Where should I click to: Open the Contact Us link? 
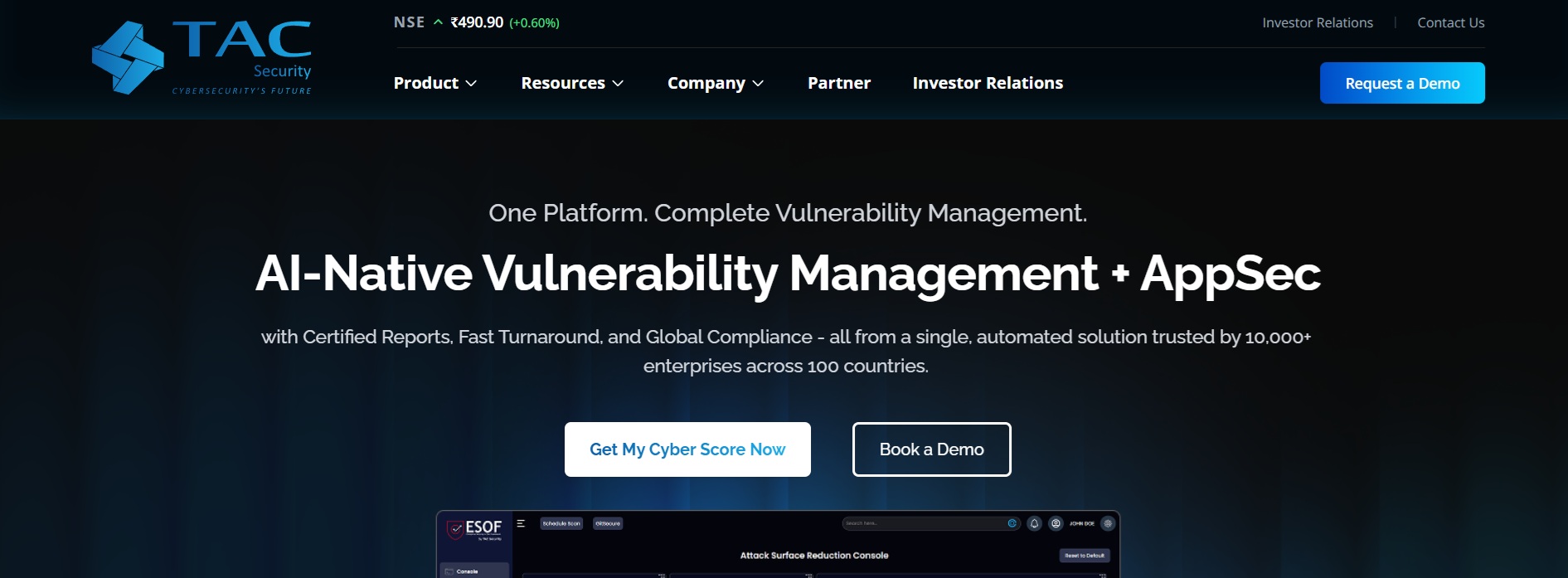click(1451, 22)
